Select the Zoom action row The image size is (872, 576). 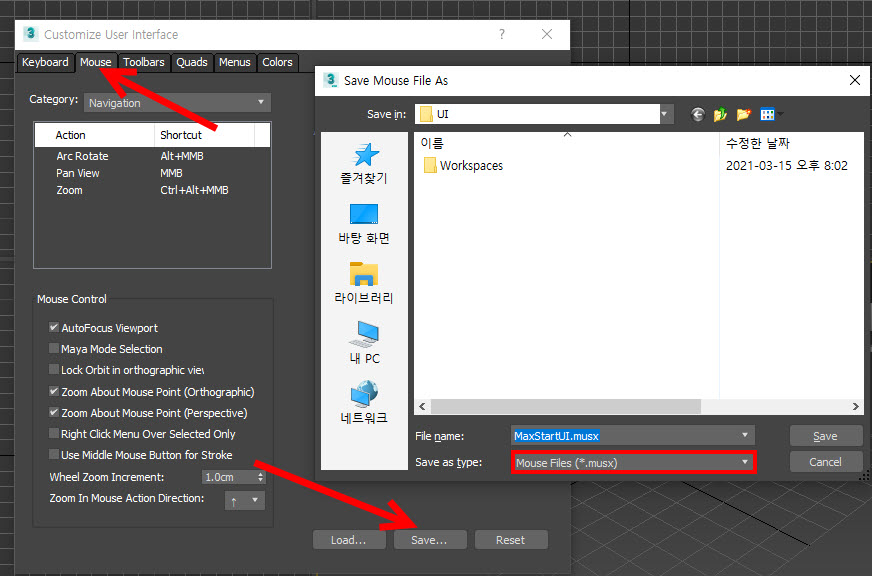tap(152, 190)
